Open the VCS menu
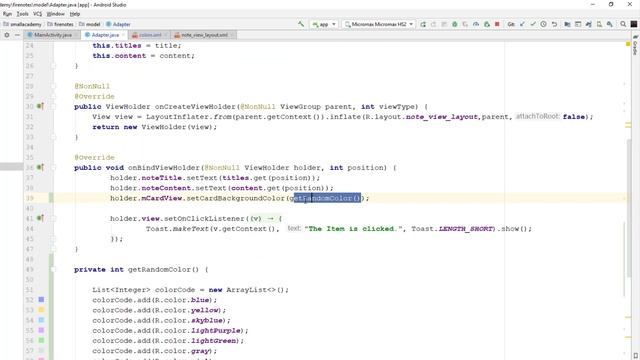 tap(38, 14)
